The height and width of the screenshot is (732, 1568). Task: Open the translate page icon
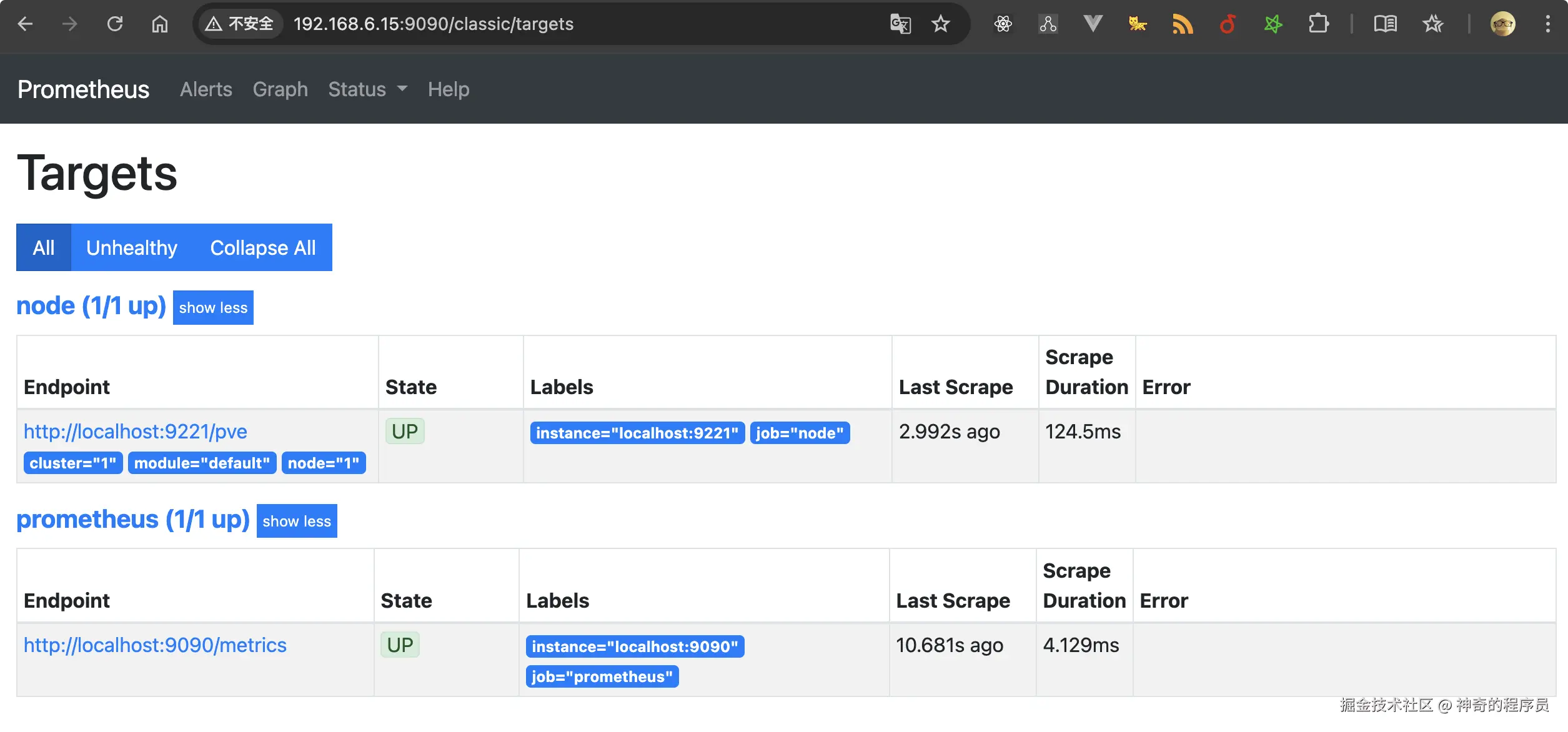[x=900, y=24]
